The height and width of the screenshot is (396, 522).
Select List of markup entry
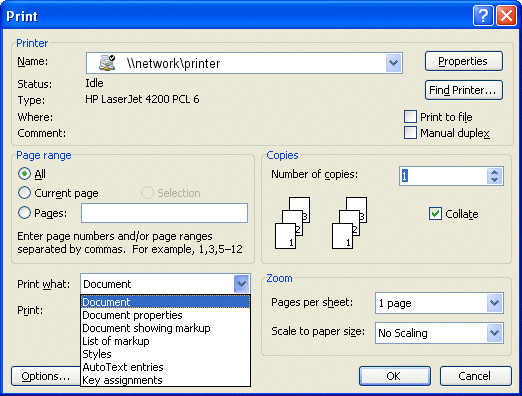(x=165, y=341)
